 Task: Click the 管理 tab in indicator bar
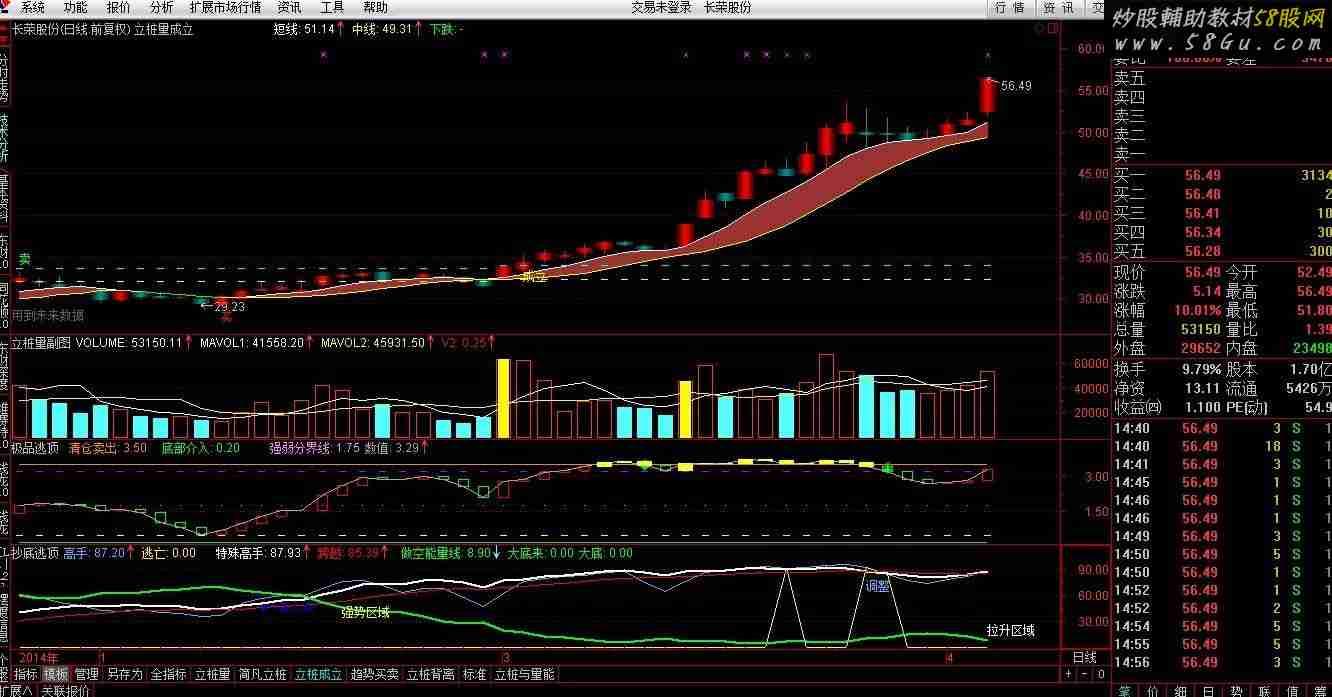(87, 674)
